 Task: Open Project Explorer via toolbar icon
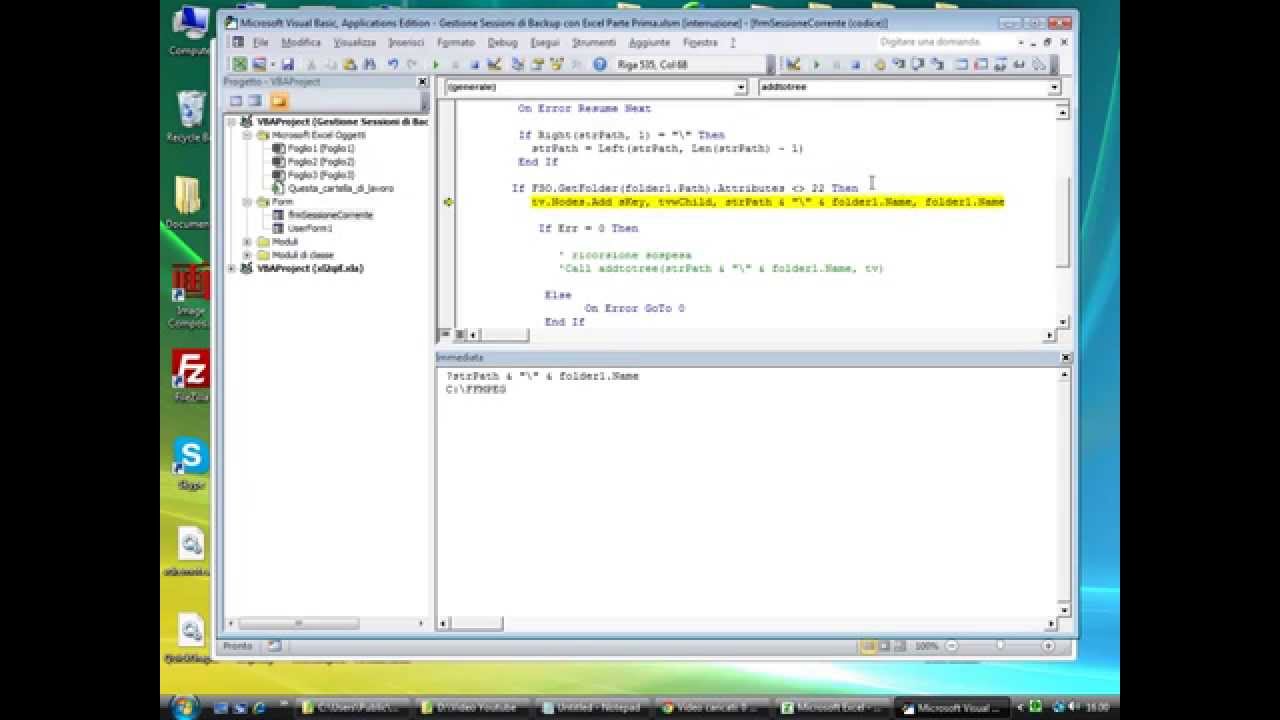coord(517,64)
